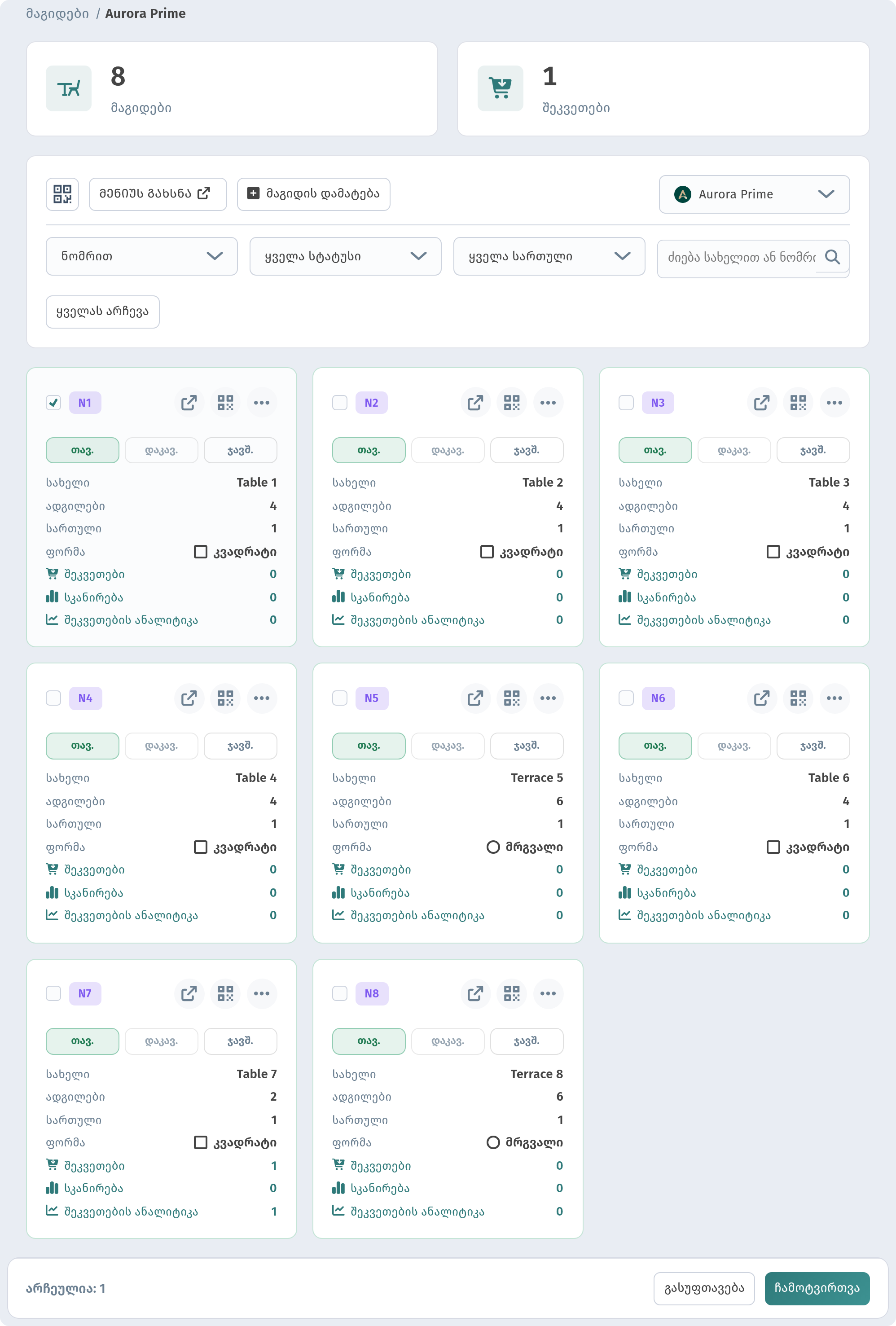Screen dimensions: 896x1326
Task: Check the N7 table checkbox
Action: click(54, 994)
